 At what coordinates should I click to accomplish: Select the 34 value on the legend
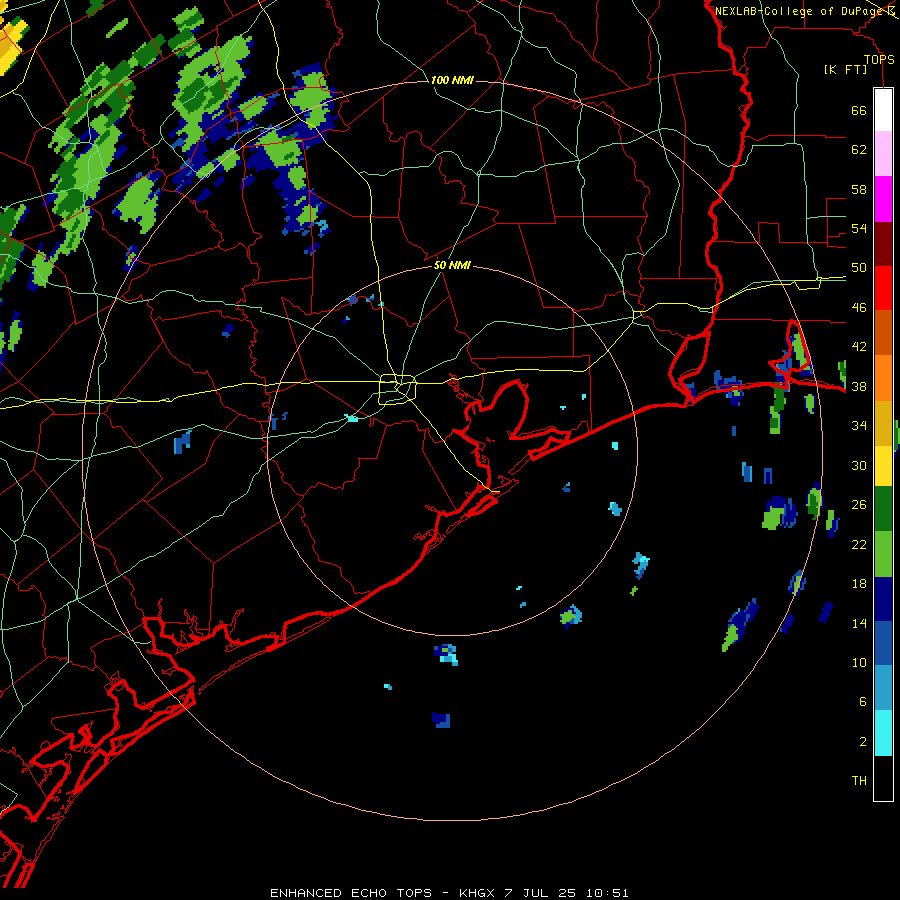click(x=859, y=426)
